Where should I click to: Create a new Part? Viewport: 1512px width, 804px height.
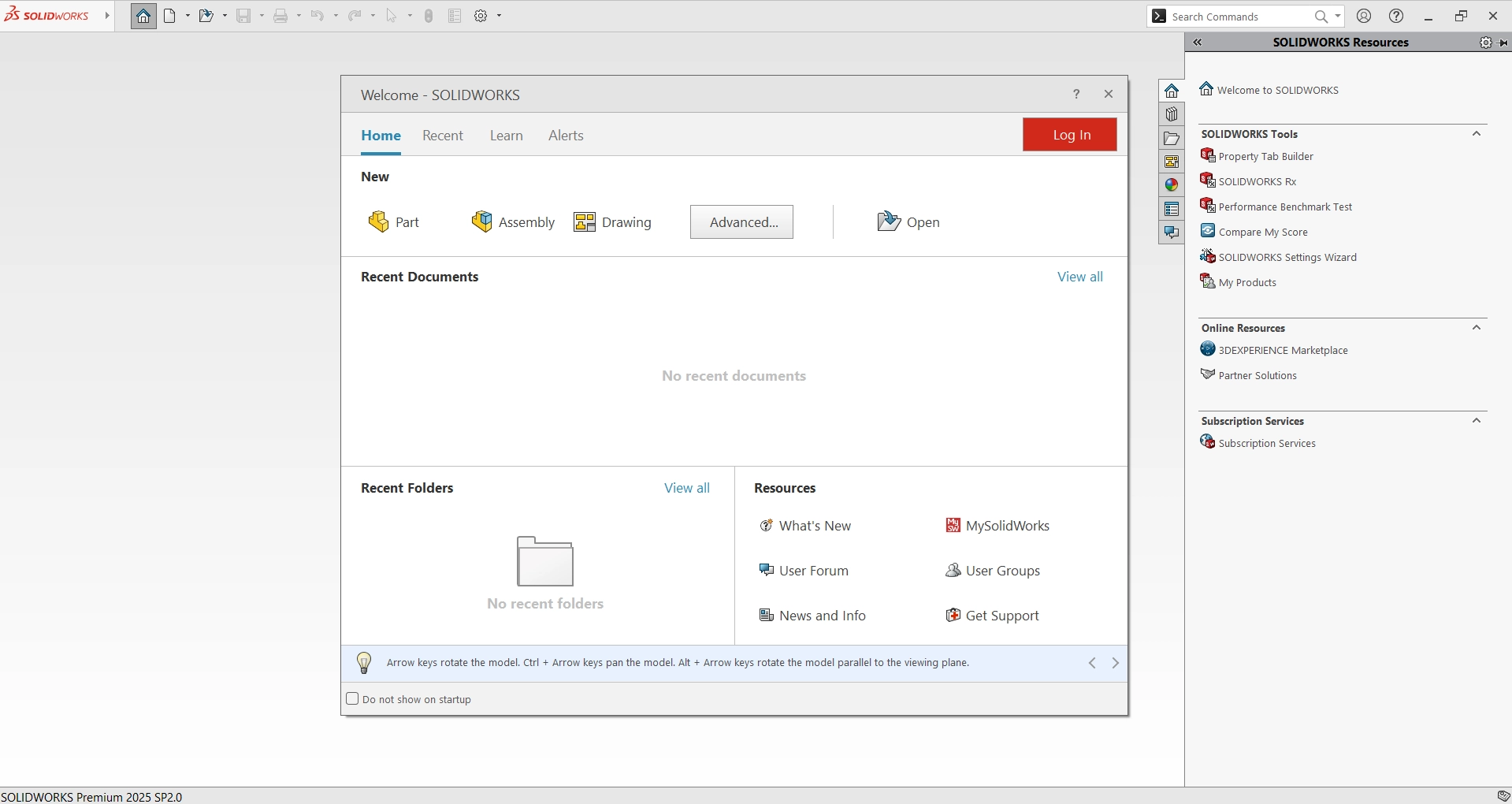coord(394,222)
